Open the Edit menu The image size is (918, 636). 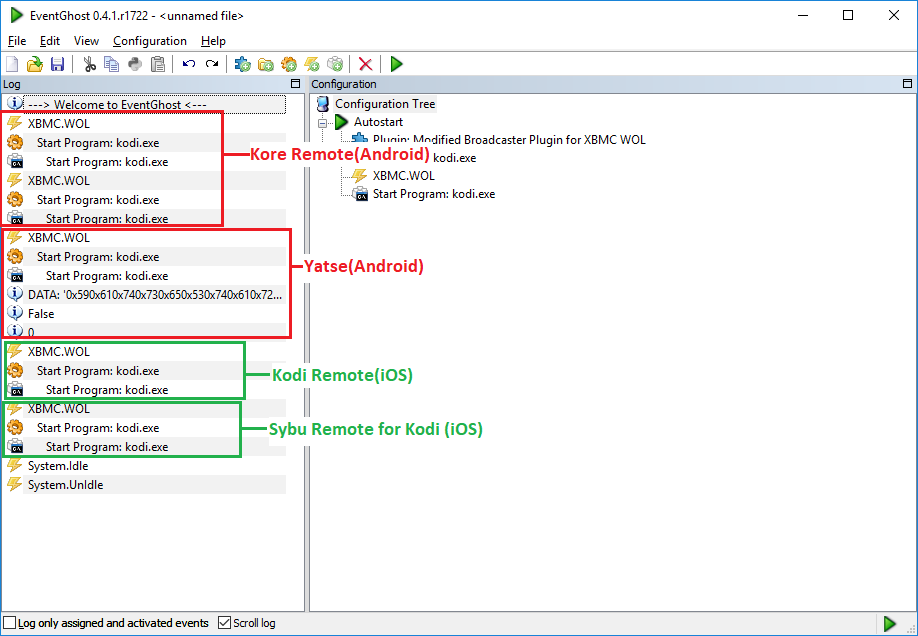click(x=50, y=41)
